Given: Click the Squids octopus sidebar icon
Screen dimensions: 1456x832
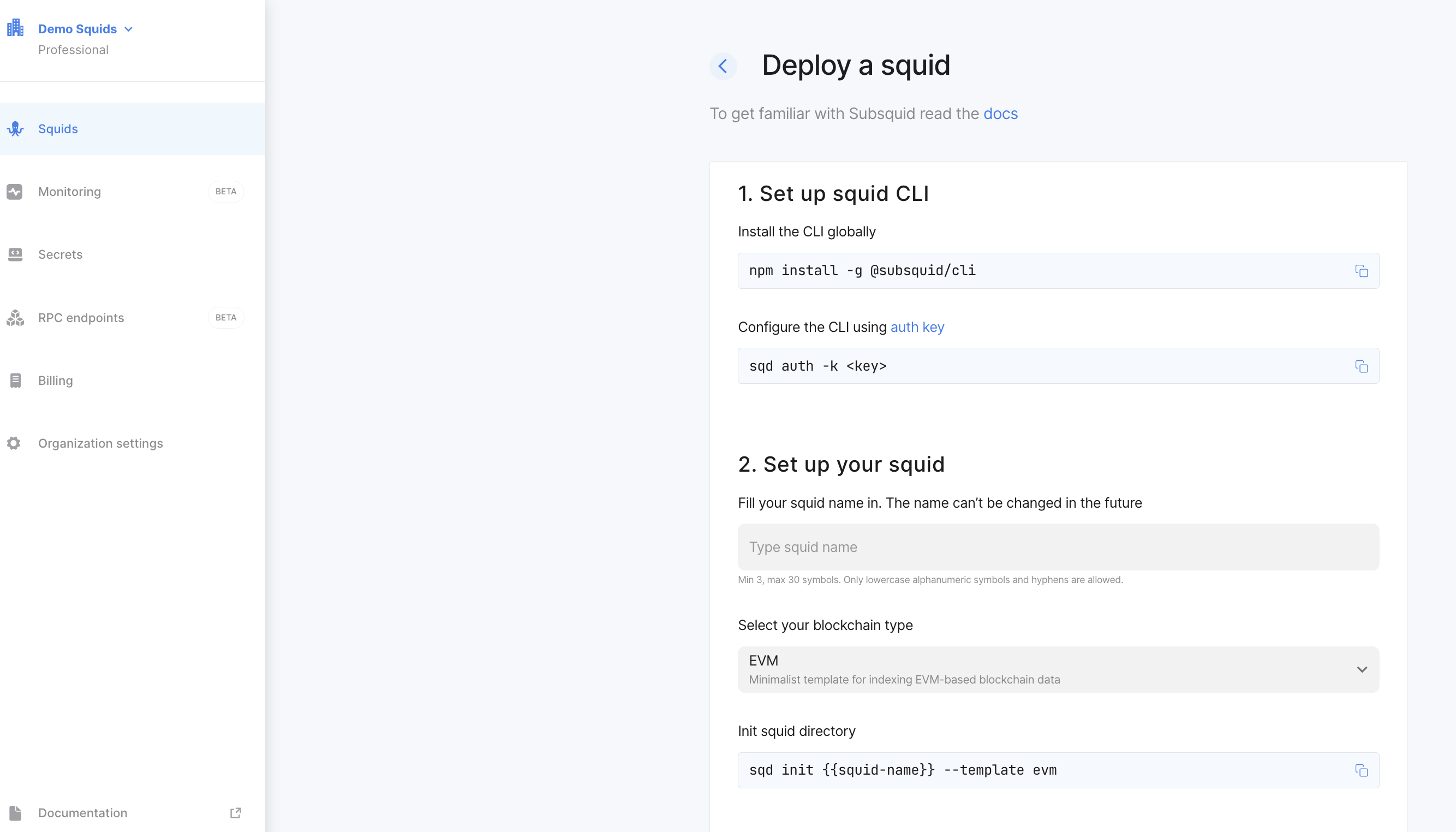Looking at the screenshot, I should click(15, 129).
